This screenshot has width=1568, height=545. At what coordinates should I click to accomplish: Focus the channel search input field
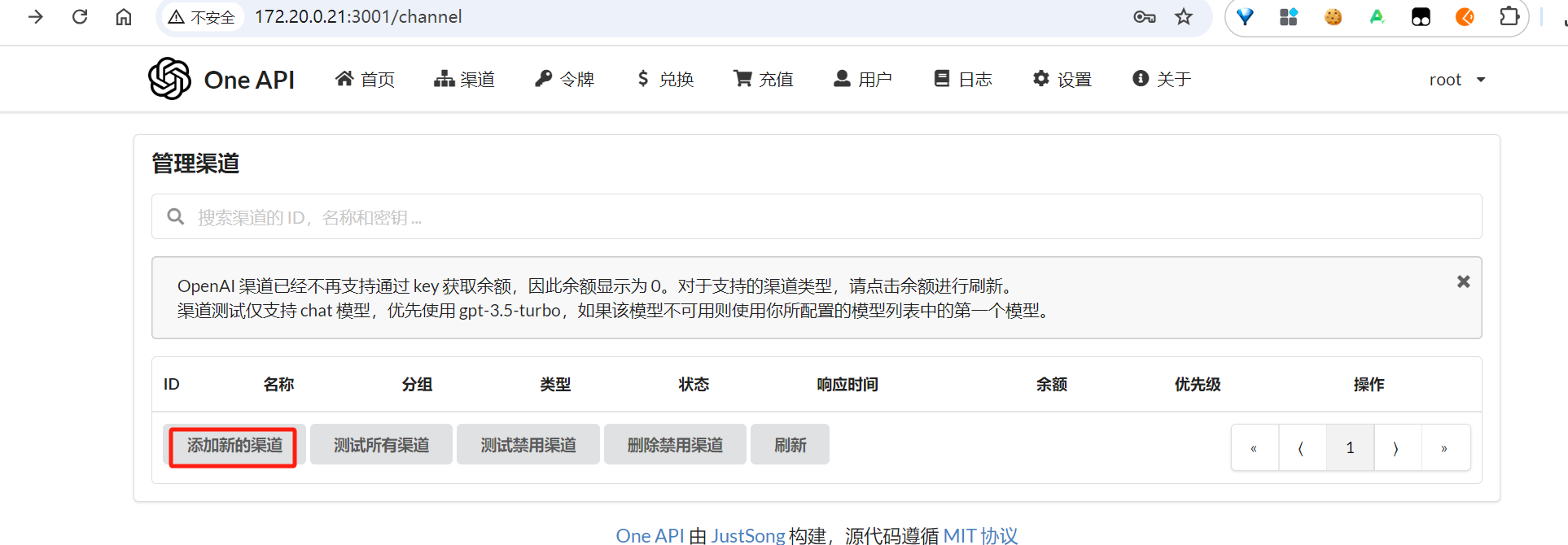click(817, 216)
